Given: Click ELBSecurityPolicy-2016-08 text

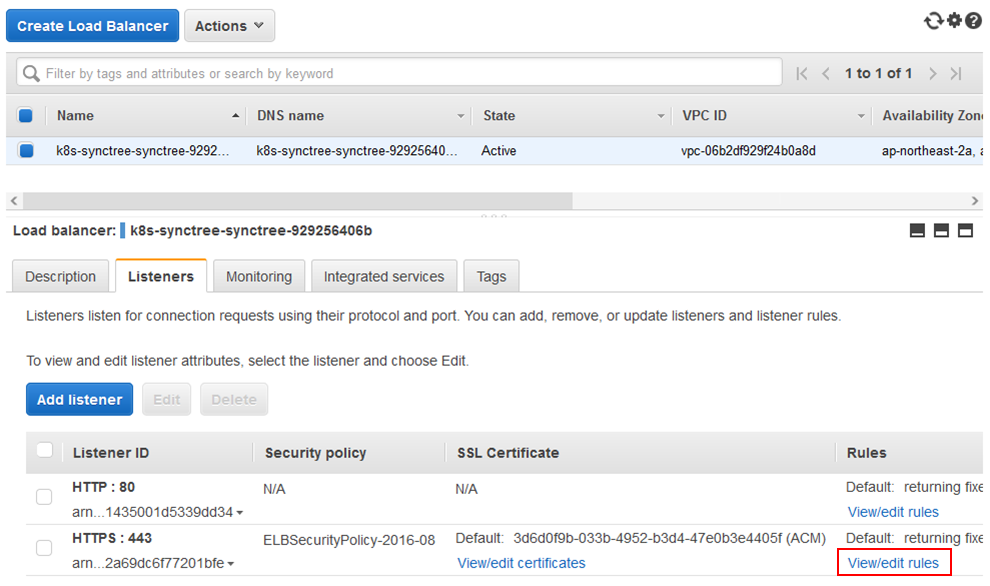Looking at the screenshot, I should click(349, 541).
